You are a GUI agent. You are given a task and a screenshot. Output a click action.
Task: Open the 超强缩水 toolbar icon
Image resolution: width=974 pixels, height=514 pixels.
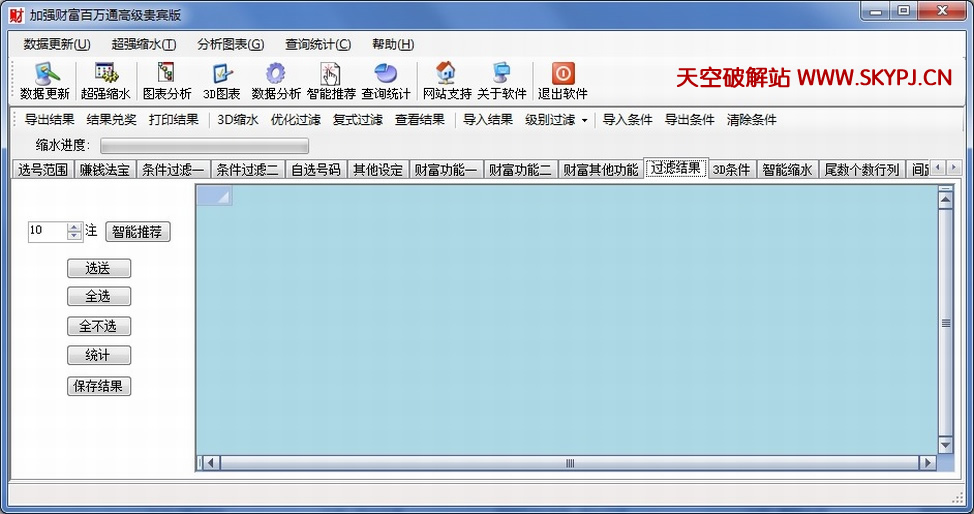[105, 75]
